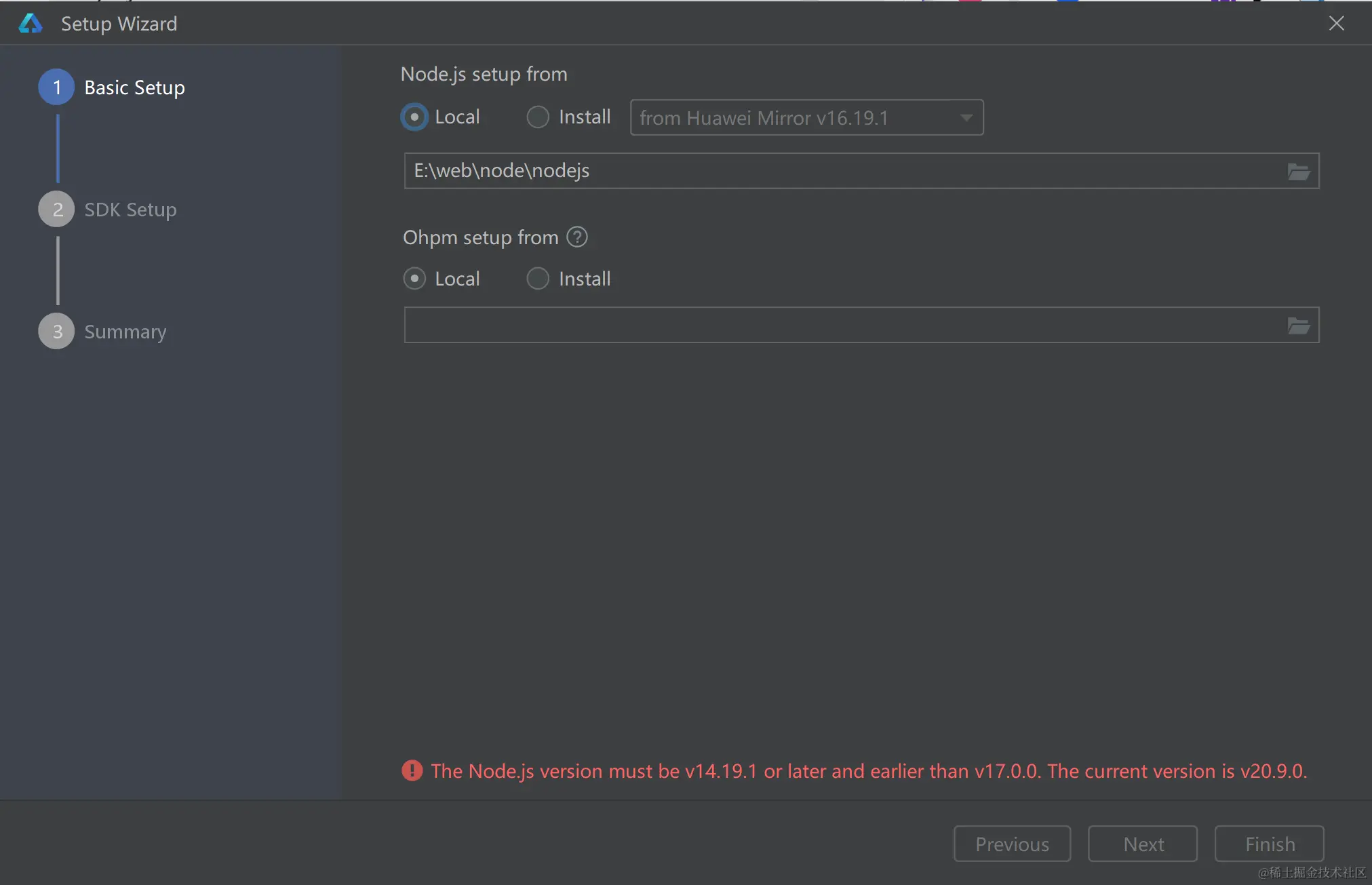Screen dimensions: 1372x885
Task: Go to Basic Setup step
Action: [134, 87]
